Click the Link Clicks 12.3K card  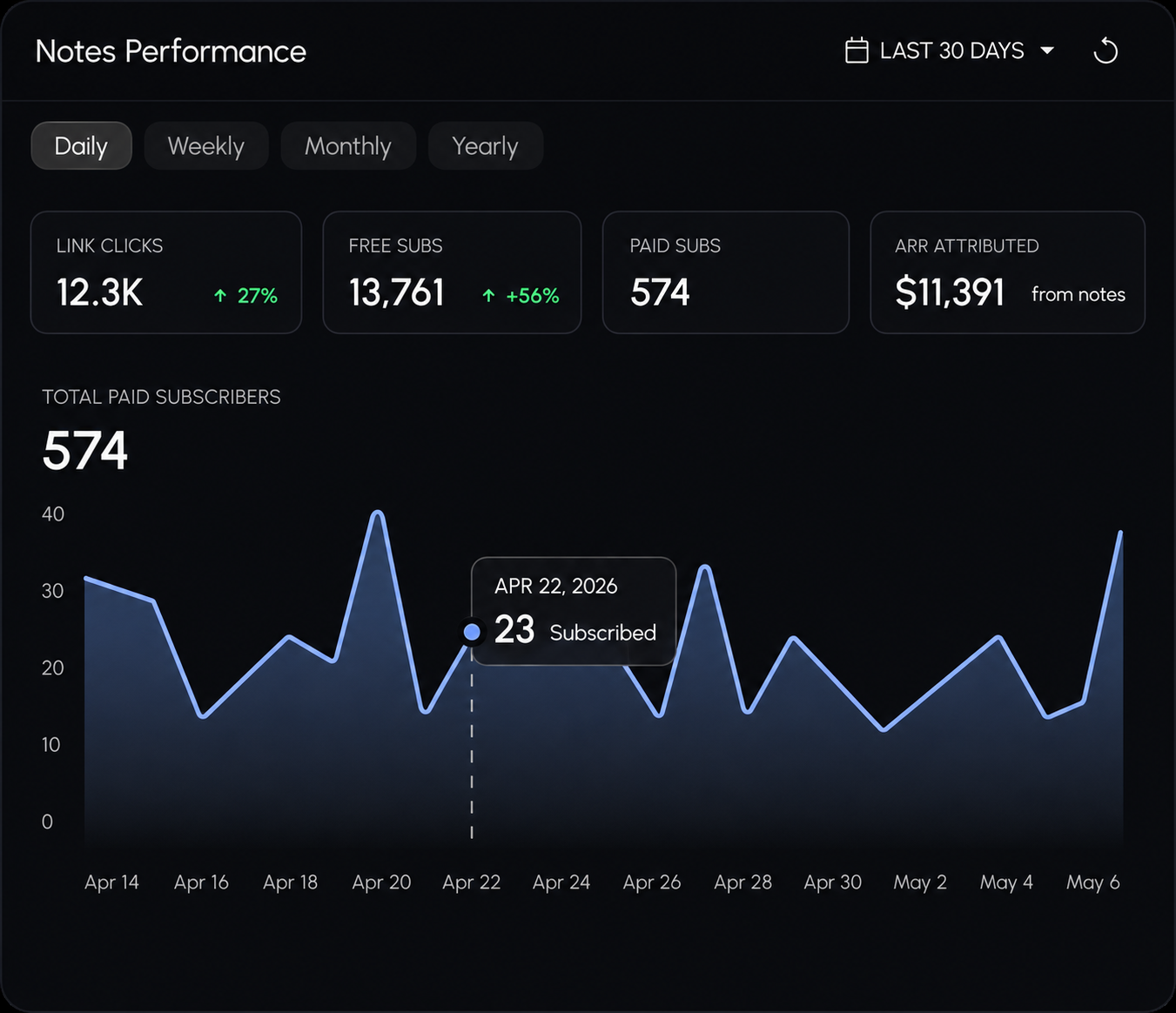click(x=166, y=272)
